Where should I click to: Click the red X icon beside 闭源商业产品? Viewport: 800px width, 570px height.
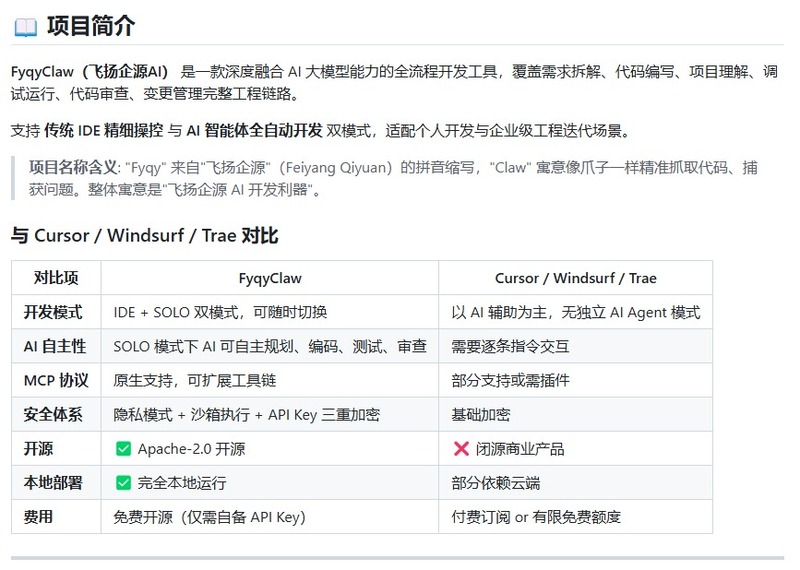pyautogui.click(x=461, y=449)
